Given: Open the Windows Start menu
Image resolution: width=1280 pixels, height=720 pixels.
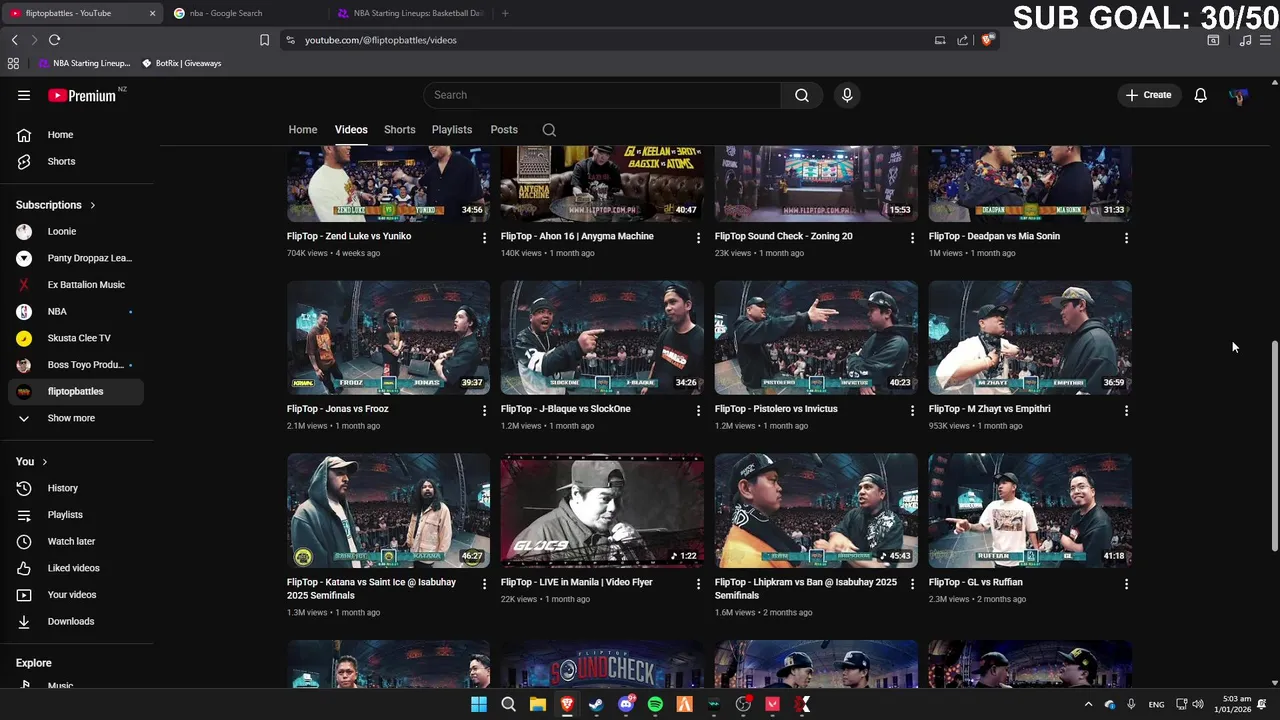Looking at the screenshot, I should pos(479,704).
